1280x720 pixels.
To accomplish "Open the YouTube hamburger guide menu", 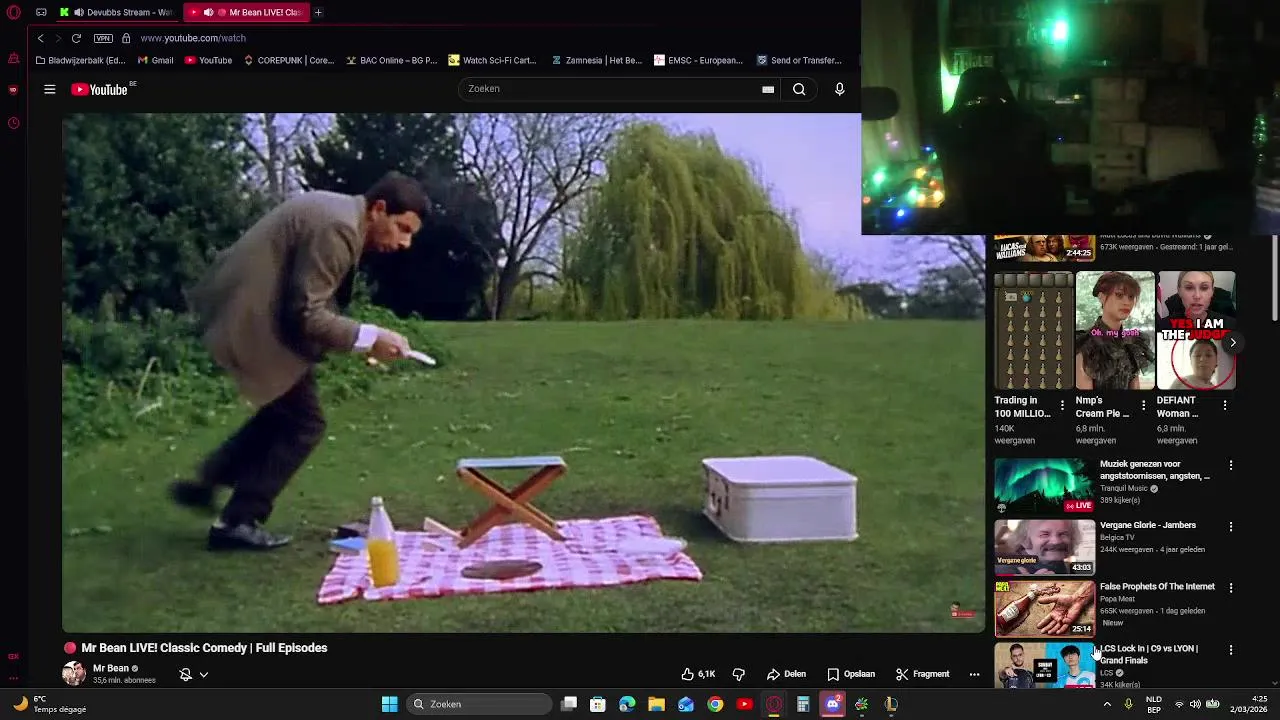I will tap(49, 89).
